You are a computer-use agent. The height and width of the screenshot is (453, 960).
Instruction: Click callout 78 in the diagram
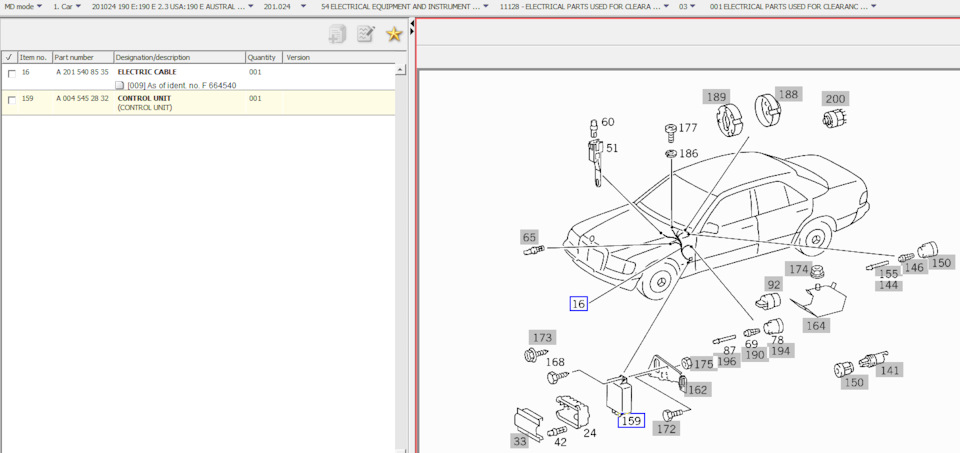pos(777,340)
